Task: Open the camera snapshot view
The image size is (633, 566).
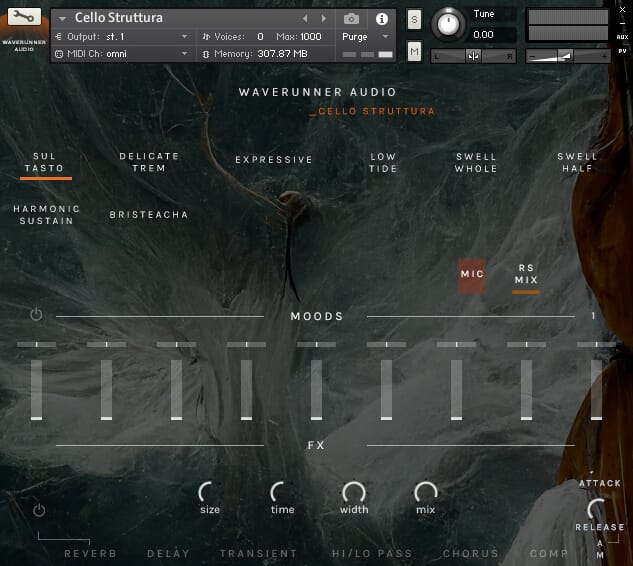Action: (x=351, y=19)
